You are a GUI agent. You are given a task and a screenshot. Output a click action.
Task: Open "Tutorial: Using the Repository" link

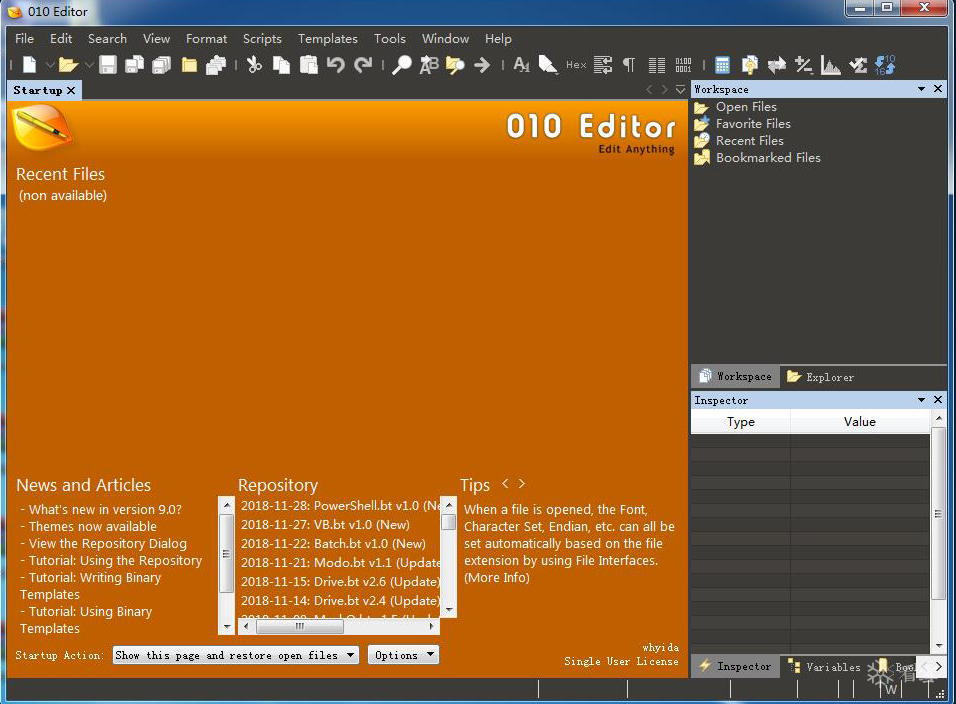115,561
